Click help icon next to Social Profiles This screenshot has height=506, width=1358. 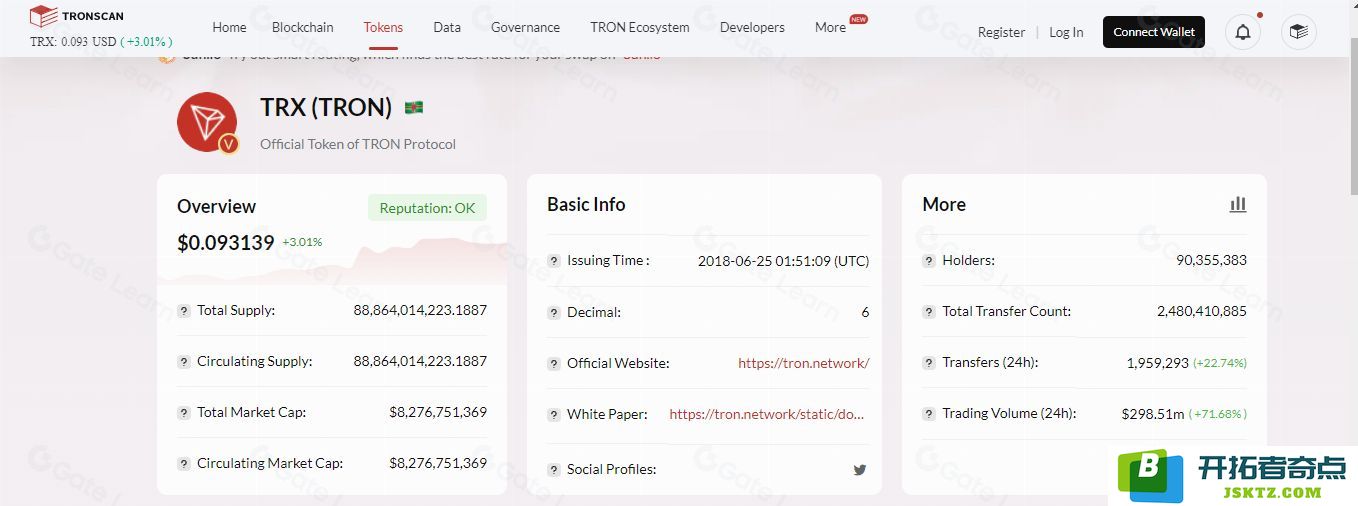[x=554, y=470]
